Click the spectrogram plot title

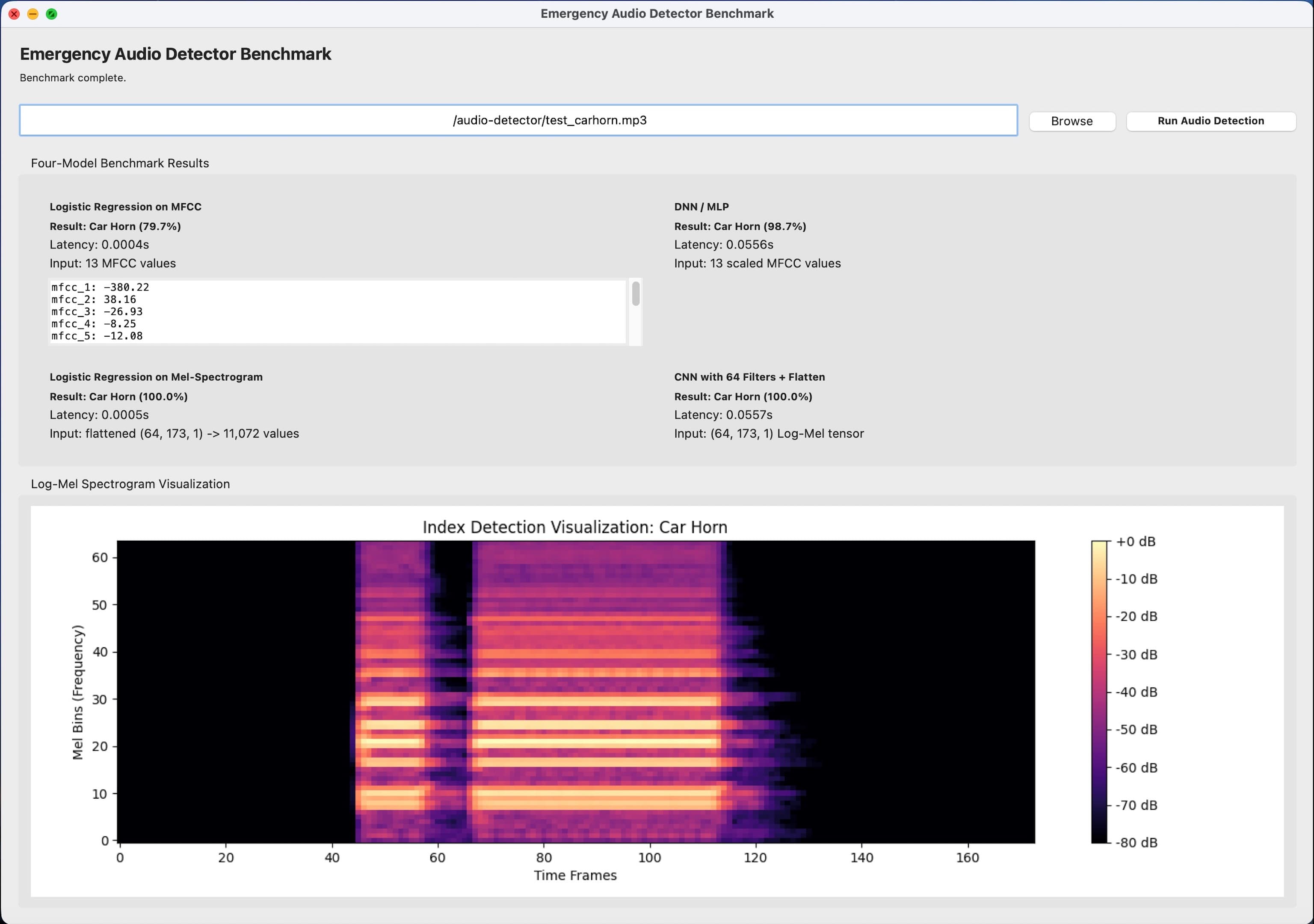(x=574, y=527)
